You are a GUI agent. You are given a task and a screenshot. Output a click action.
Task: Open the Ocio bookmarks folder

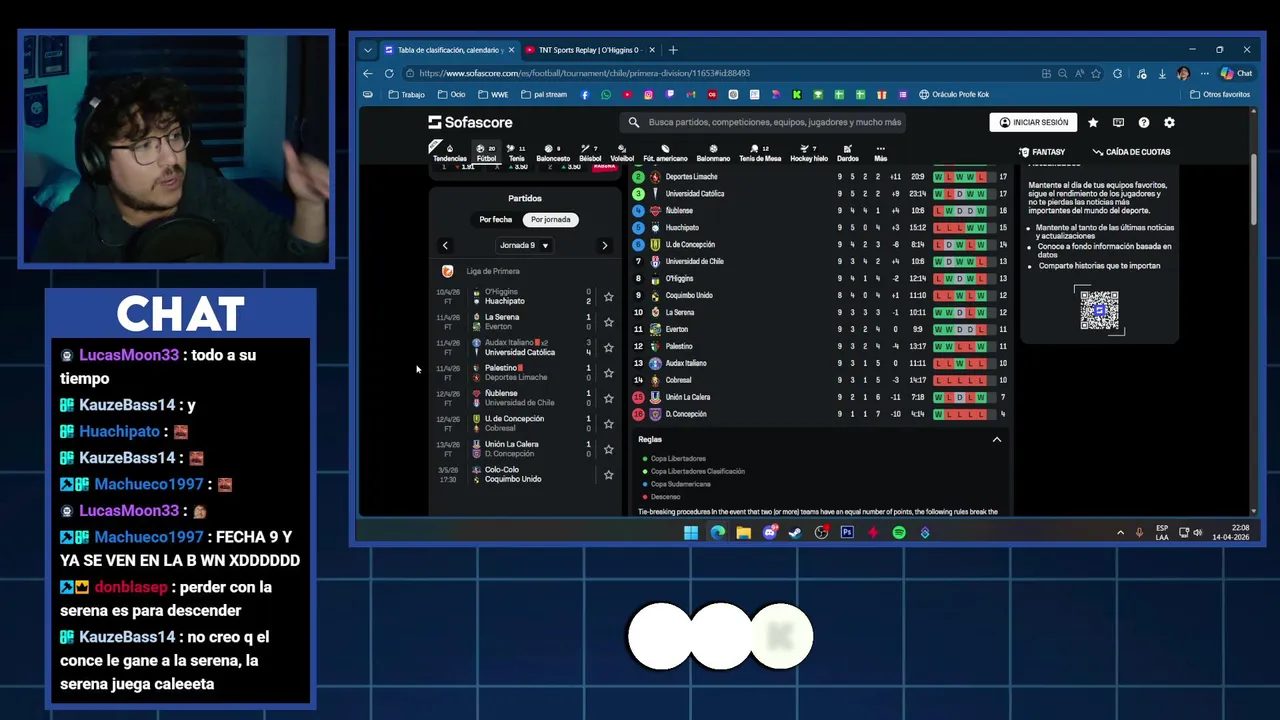[x=451, y=95]
